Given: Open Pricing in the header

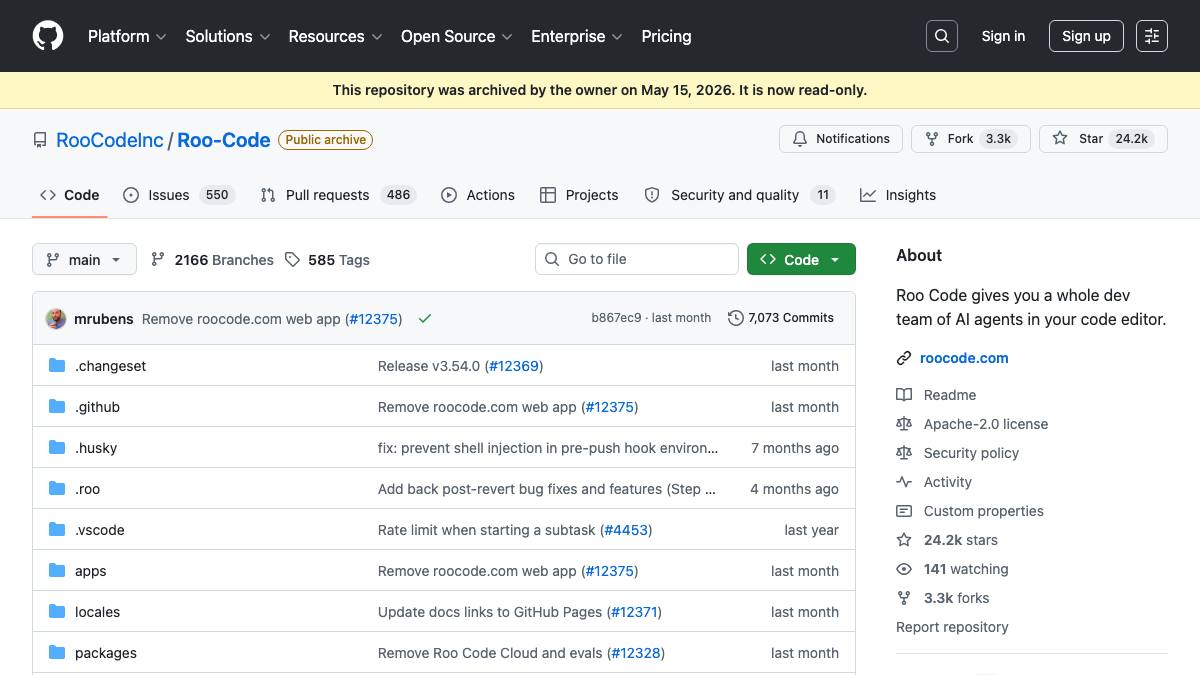Looking at the screenshot, I should (x=666, y=36).
